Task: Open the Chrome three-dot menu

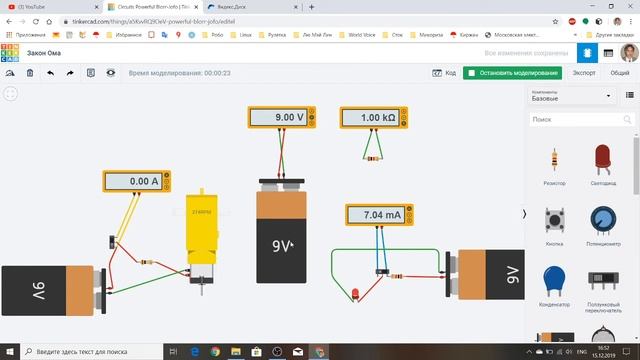Action: (x=631, y=22)
